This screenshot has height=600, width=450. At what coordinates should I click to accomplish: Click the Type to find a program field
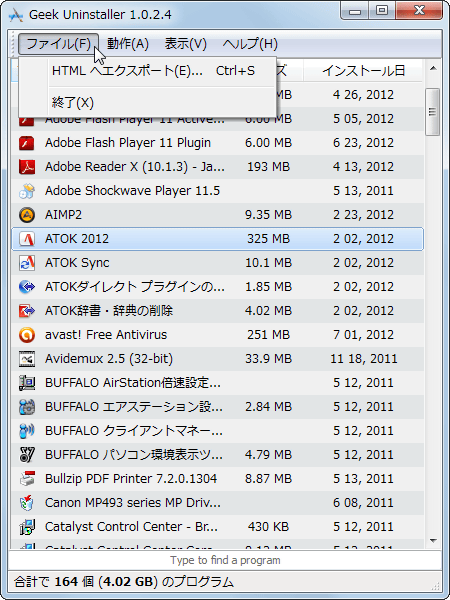[x=225, y=561]
